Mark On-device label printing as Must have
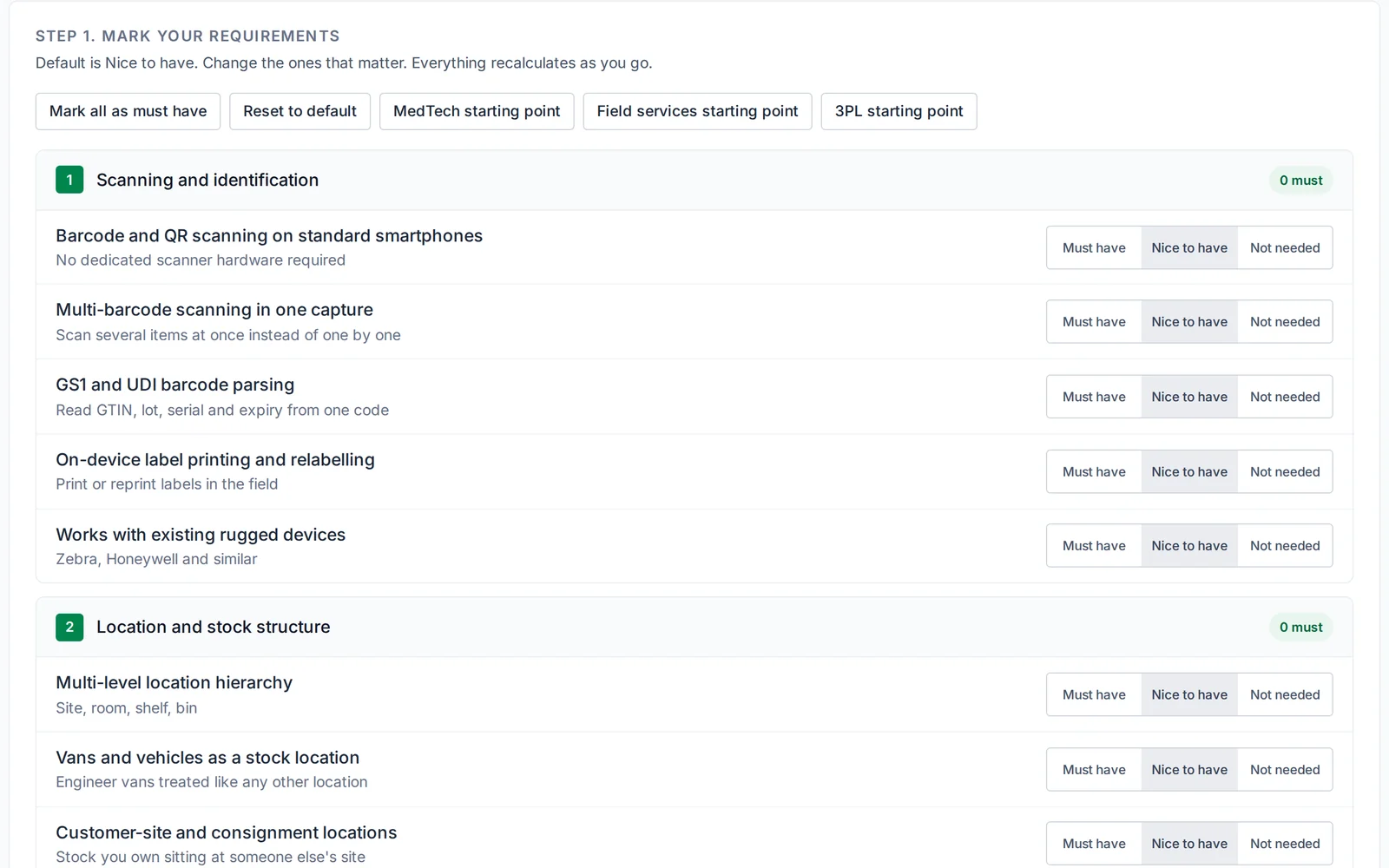Viewport: 1389px width, 868px height. 1094,471
